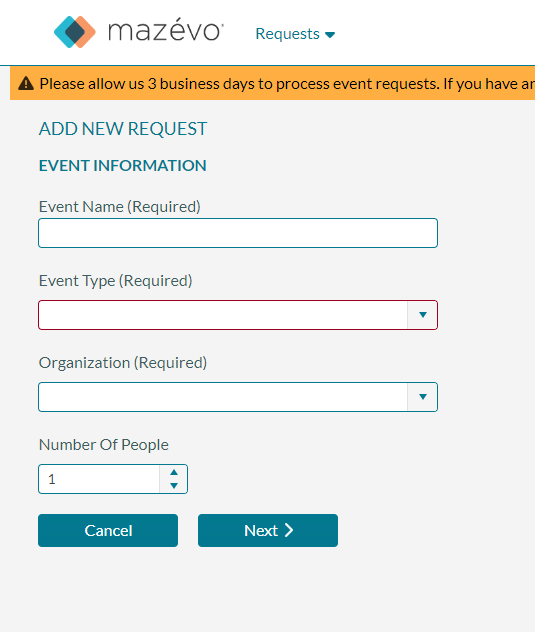
Task: Click the orange business days notice banner
Action: point(273,83)
